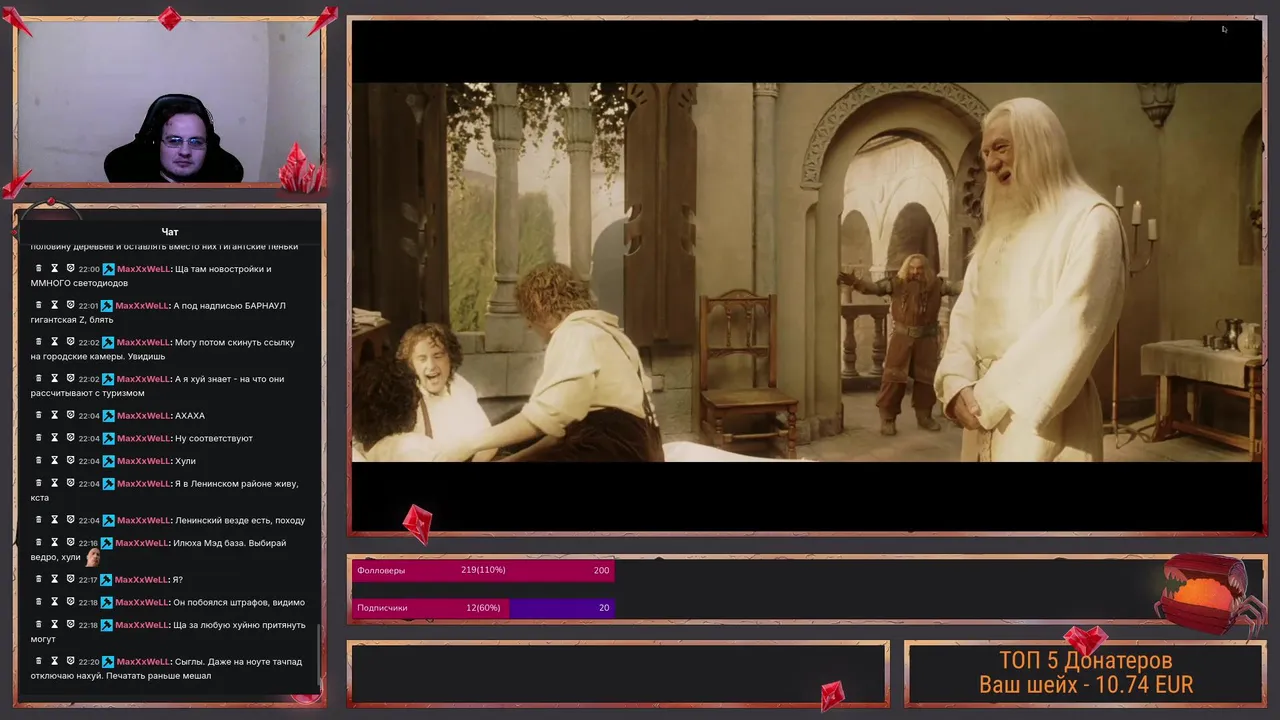The height and width of the screenshot is (720, 1280).
Task: Click the subscribers goal target '20'
Action: pyautogui.click(x=604, y=607)
